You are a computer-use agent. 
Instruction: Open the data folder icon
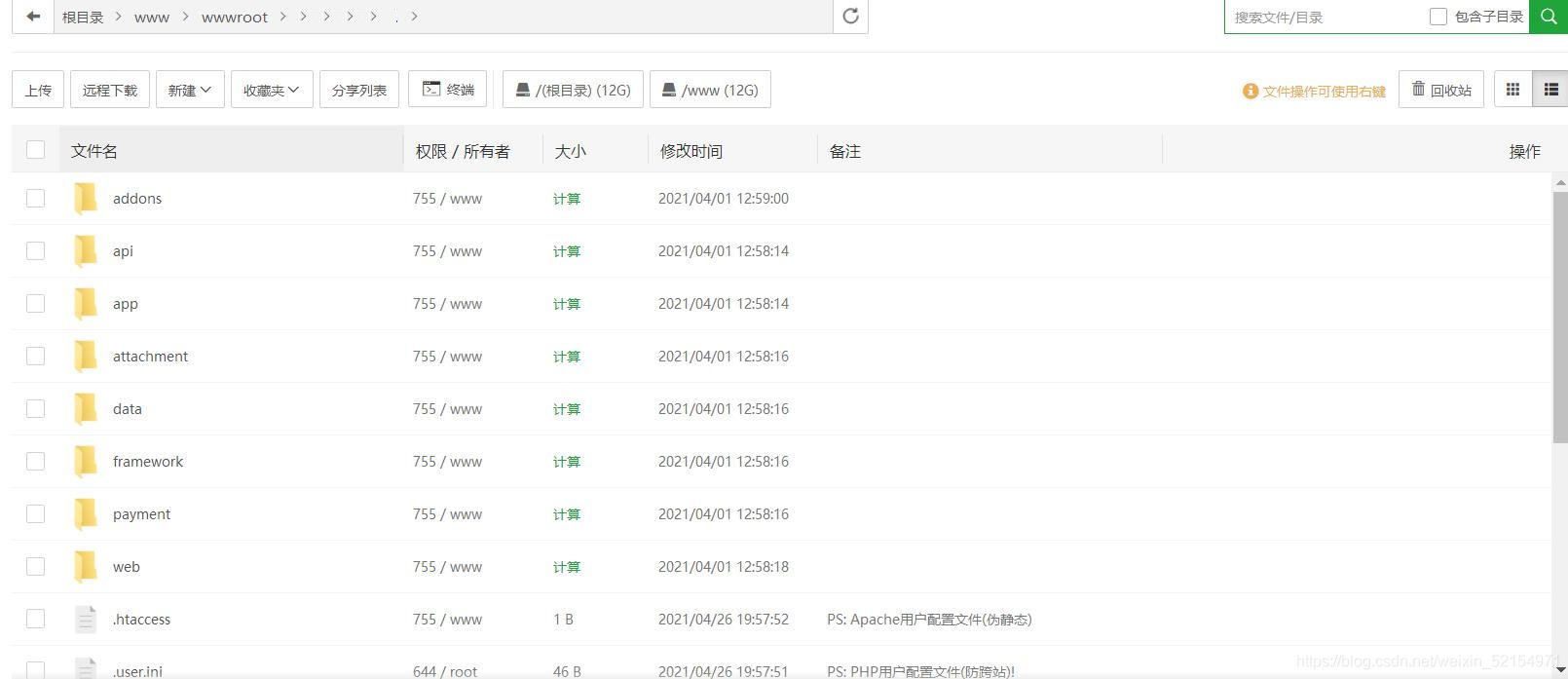point(86,408)
